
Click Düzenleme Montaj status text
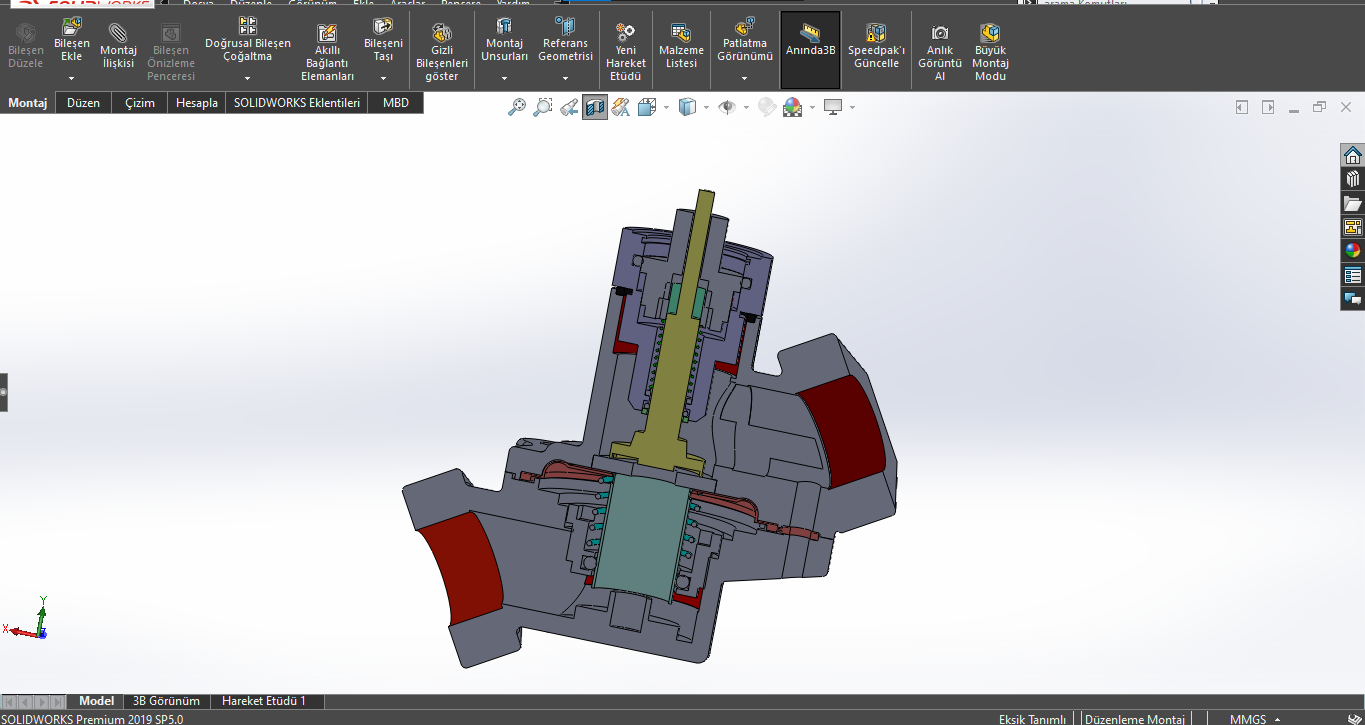coord(1135,719)
